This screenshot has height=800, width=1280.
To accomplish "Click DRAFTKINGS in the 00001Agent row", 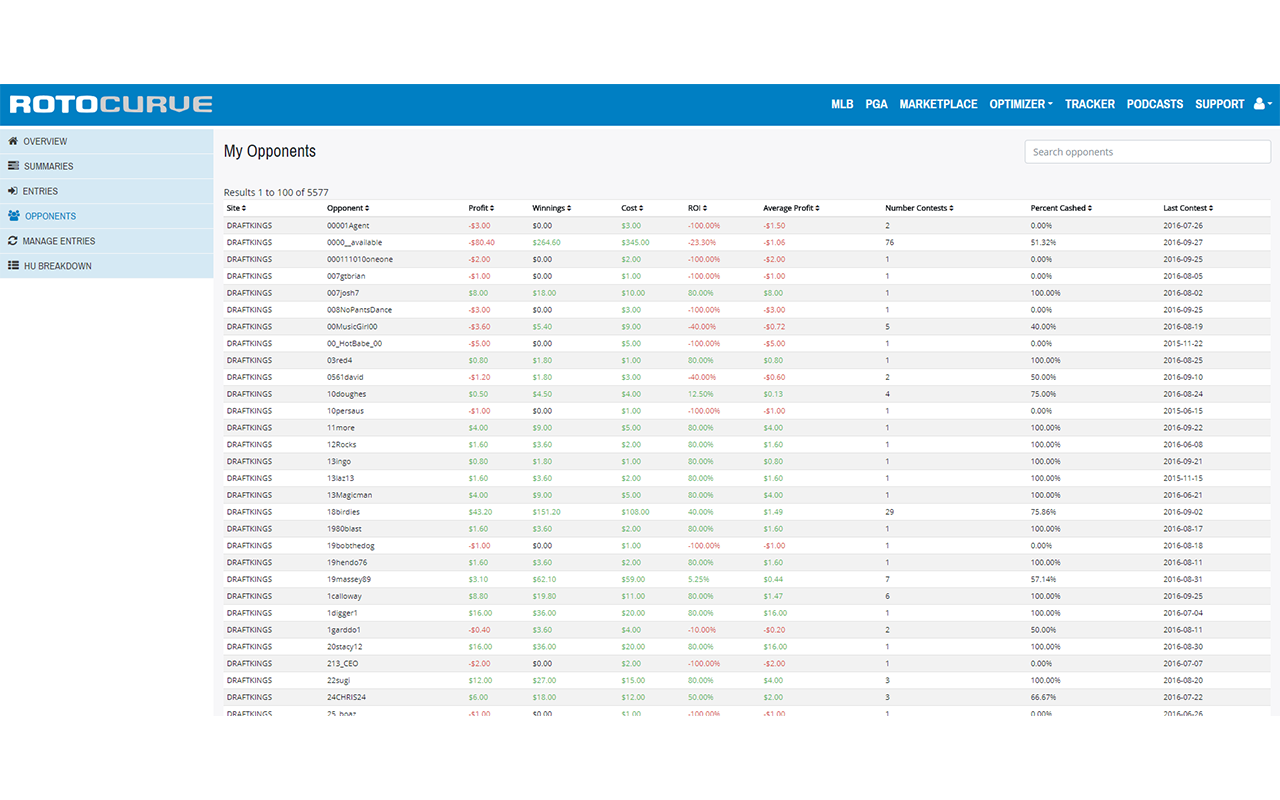I will pyautogui.click(x=249, y=226).
